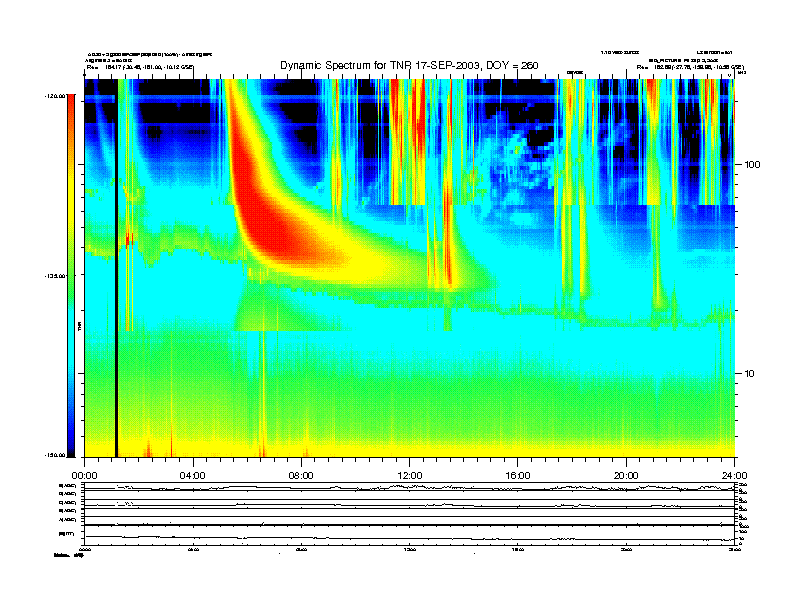Screen dimensions: 792x612
Task: Click the 24:00 time axis label
Action: [x=734, y=476]
